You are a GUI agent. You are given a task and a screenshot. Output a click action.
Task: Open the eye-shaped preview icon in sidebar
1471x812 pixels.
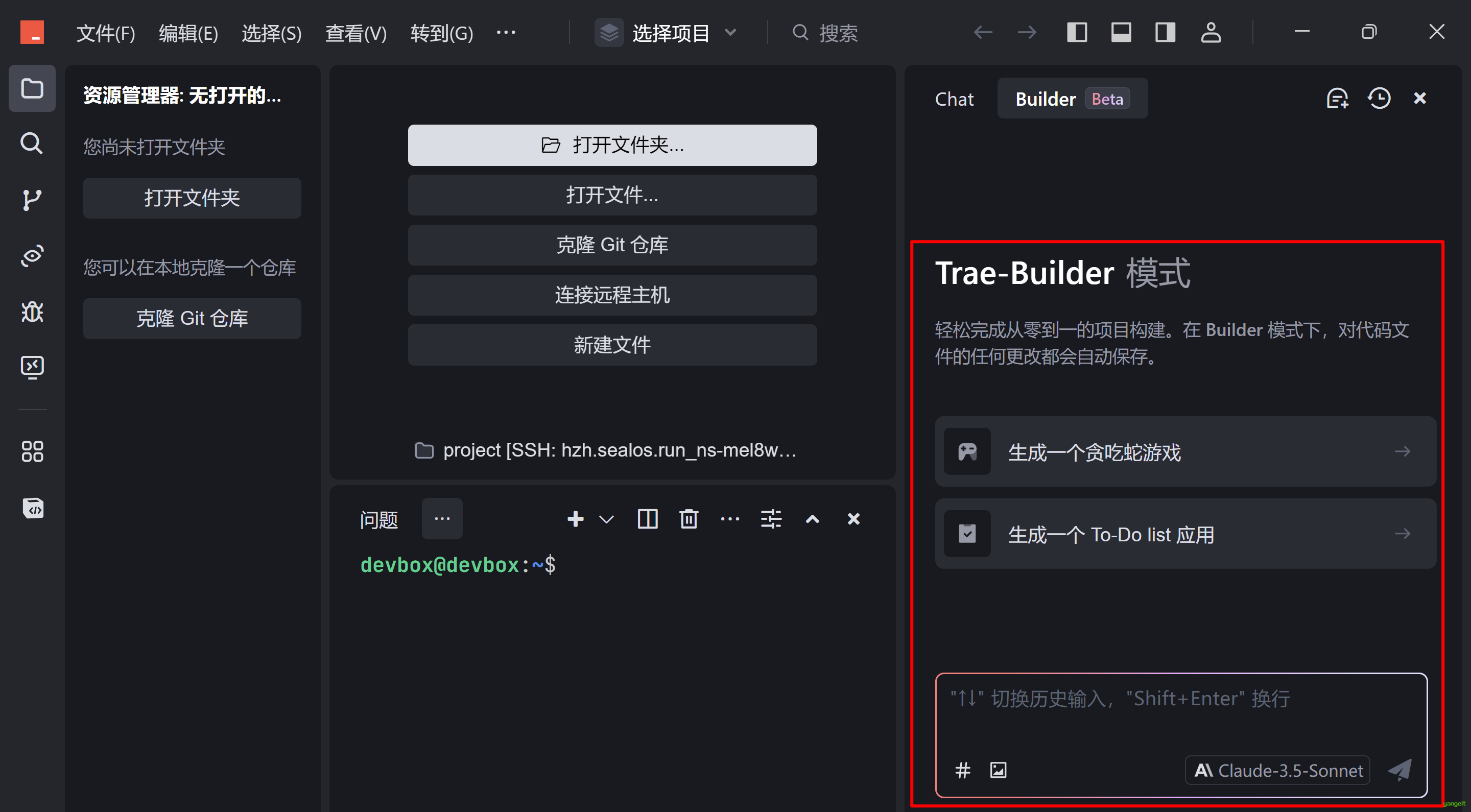click(x=32, y=255)
